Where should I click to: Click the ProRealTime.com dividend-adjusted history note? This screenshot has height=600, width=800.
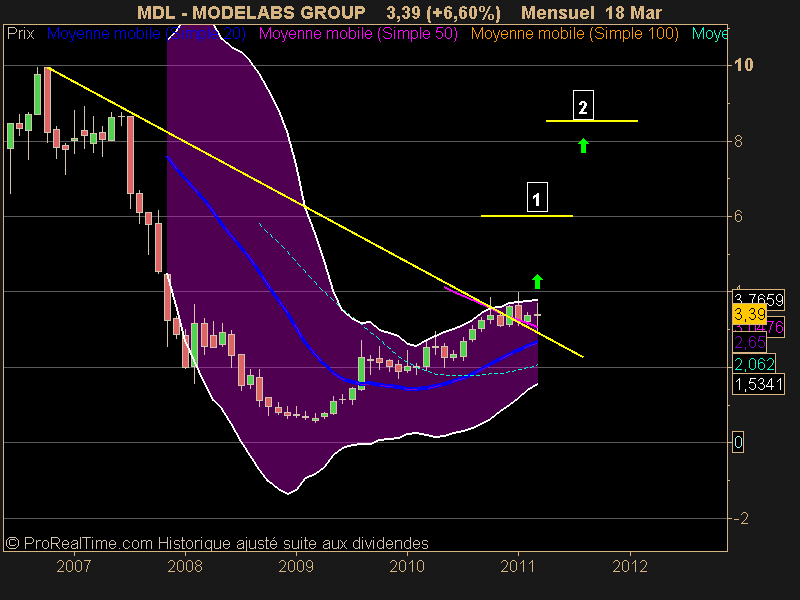pos(217,543)
